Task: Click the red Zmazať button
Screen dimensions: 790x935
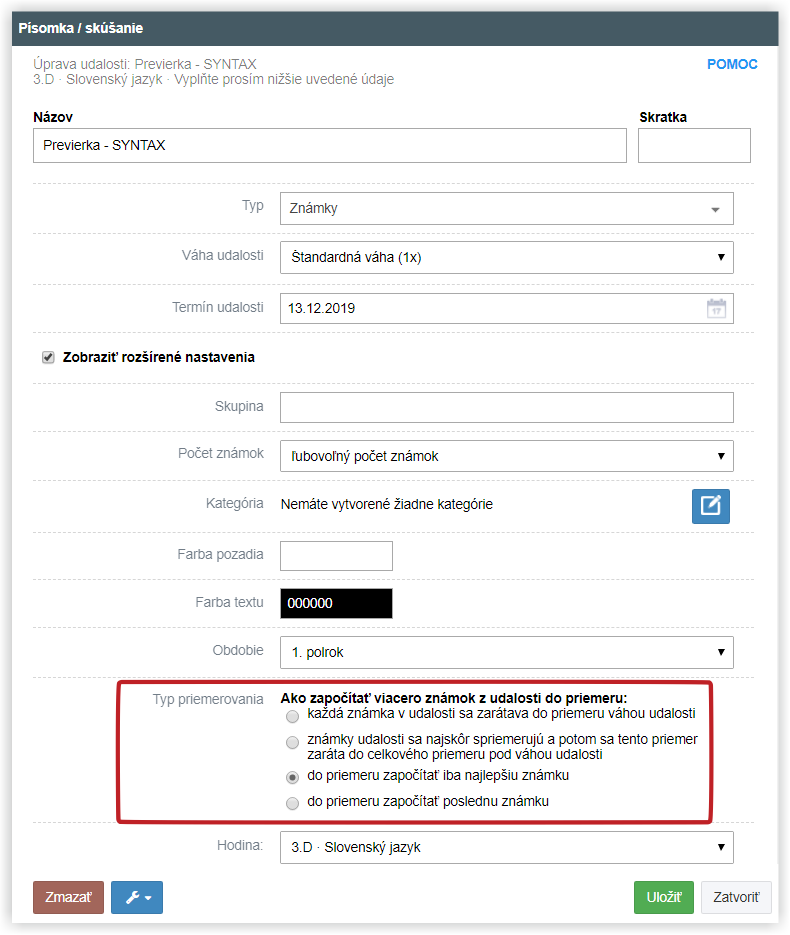Action: 69,897
